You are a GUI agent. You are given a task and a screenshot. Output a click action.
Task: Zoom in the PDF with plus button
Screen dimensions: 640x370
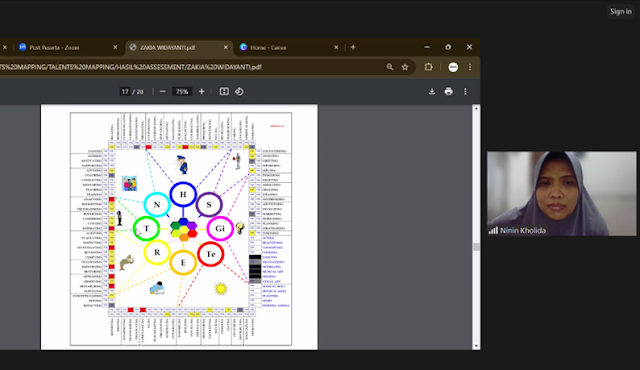coord(202,91)
